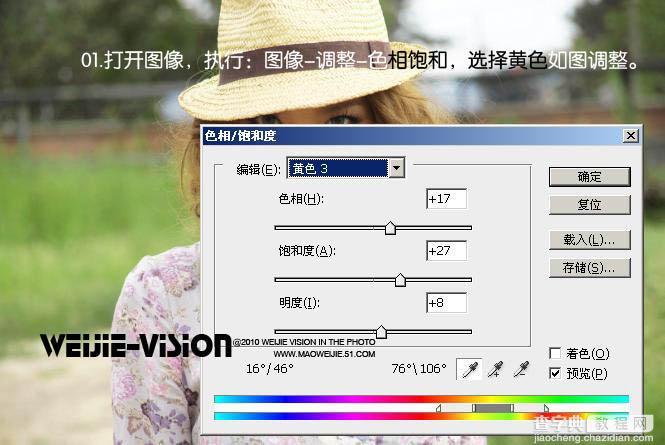Click the leftmost falloff marker on color strip
The height and width of the screenshot is (445, 665).
(439, 408)
